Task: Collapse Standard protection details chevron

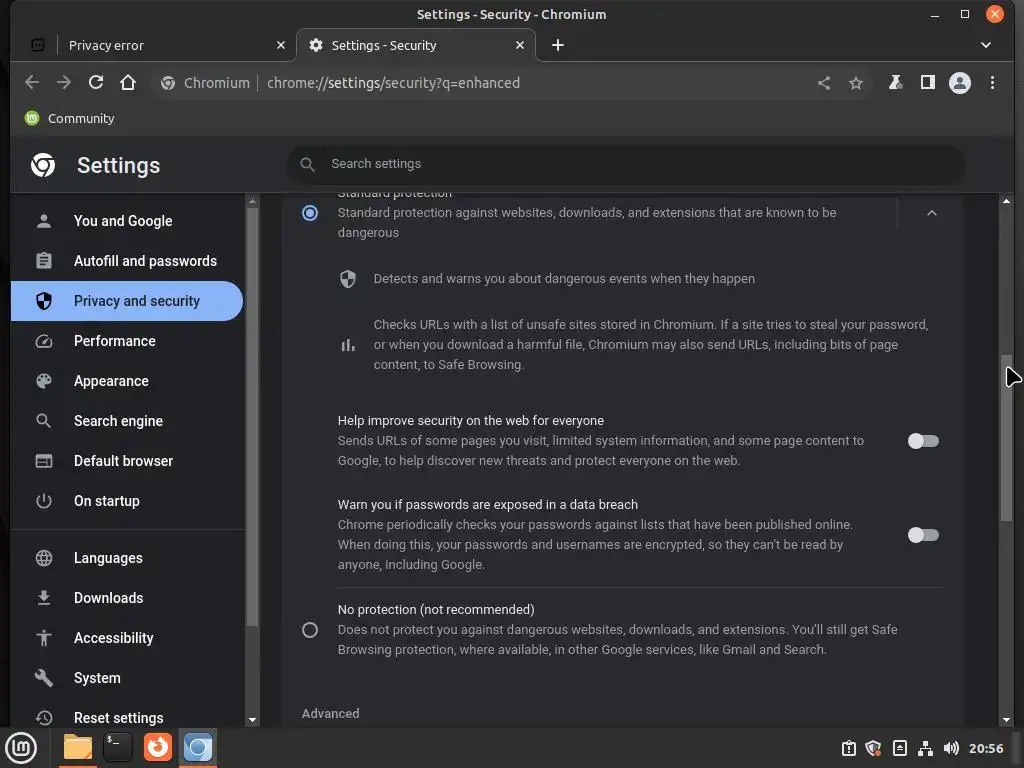Action: coord(932,213)
